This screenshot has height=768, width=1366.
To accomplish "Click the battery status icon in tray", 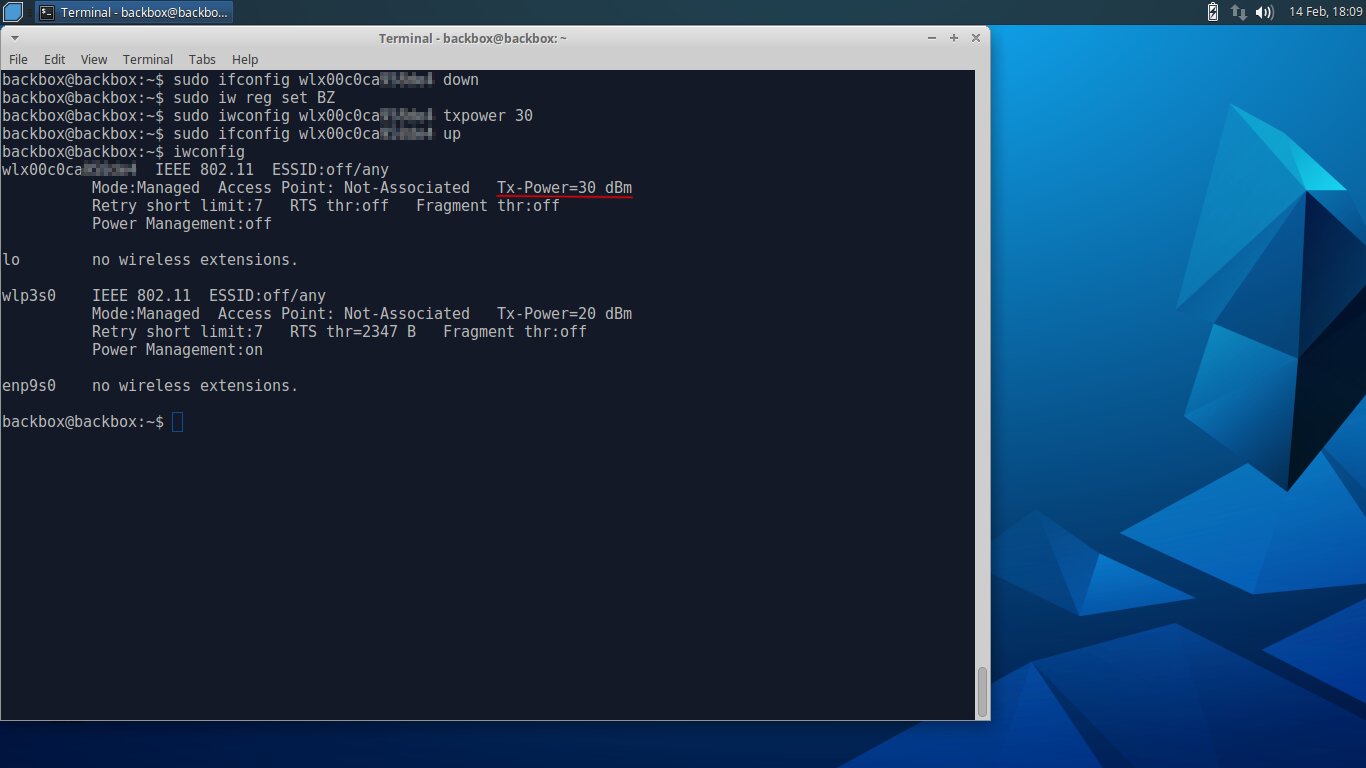I will tap(1213, 12).
